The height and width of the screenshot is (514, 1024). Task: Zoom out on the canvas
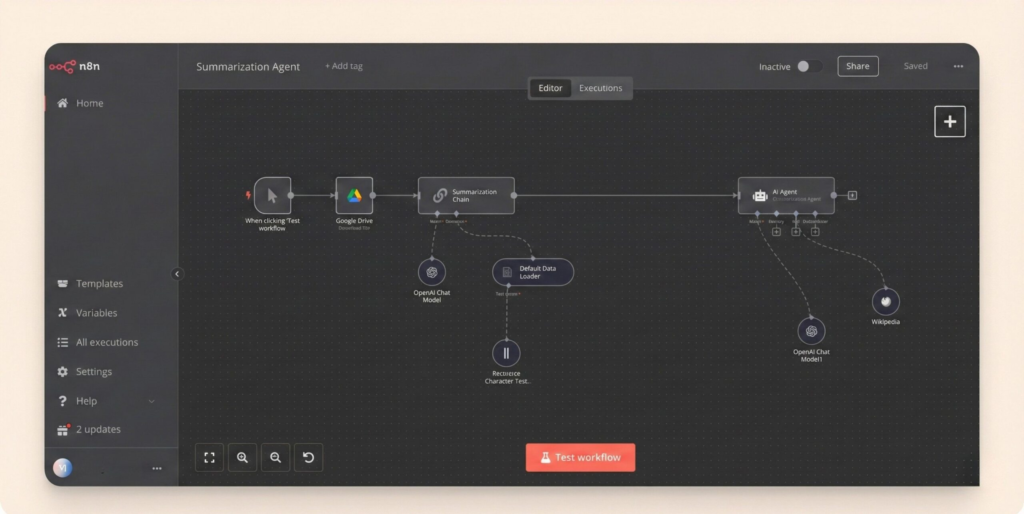point(276,458)
